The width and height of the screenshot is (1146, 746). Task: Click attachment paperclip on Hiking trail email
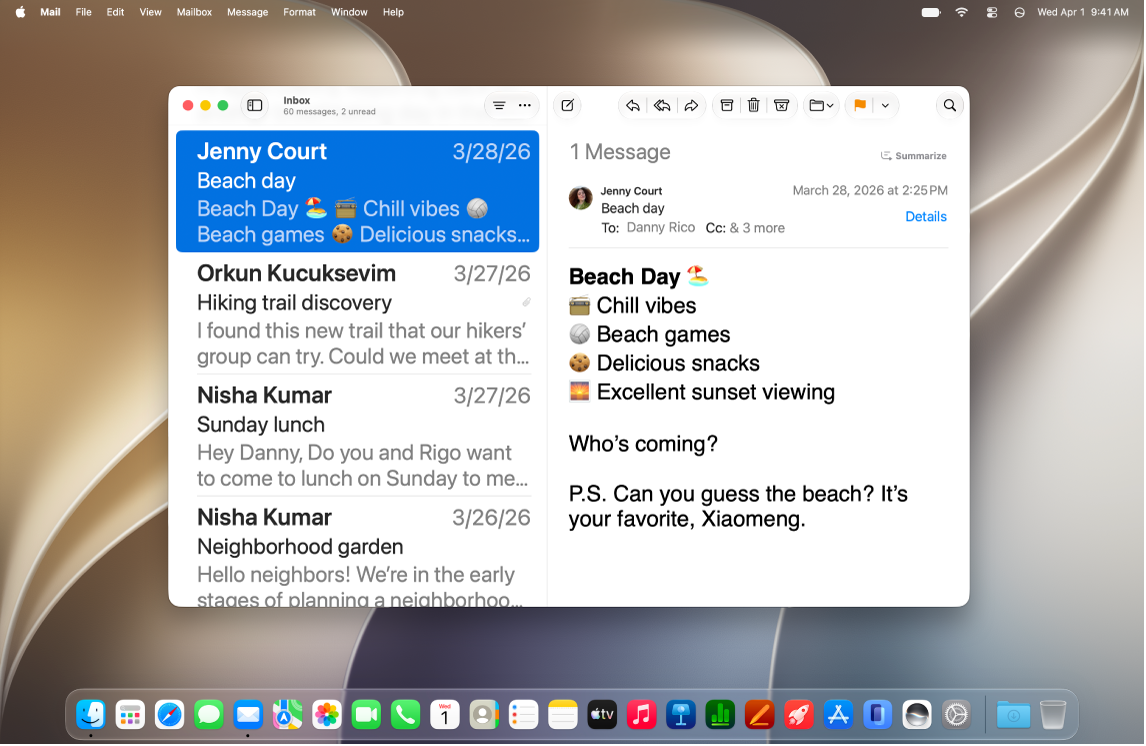tap(526, 302)
